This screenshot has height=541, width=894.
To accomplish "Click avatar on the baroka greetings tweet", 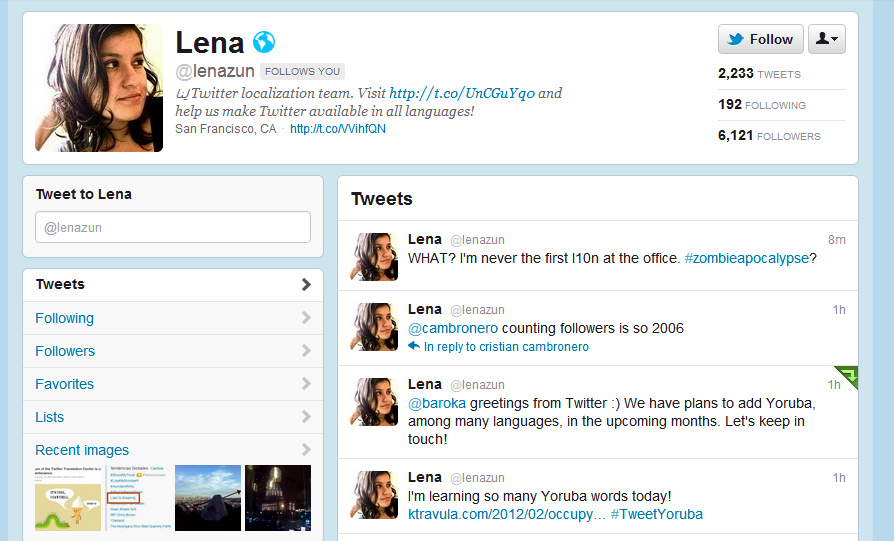I will point(374,402).
